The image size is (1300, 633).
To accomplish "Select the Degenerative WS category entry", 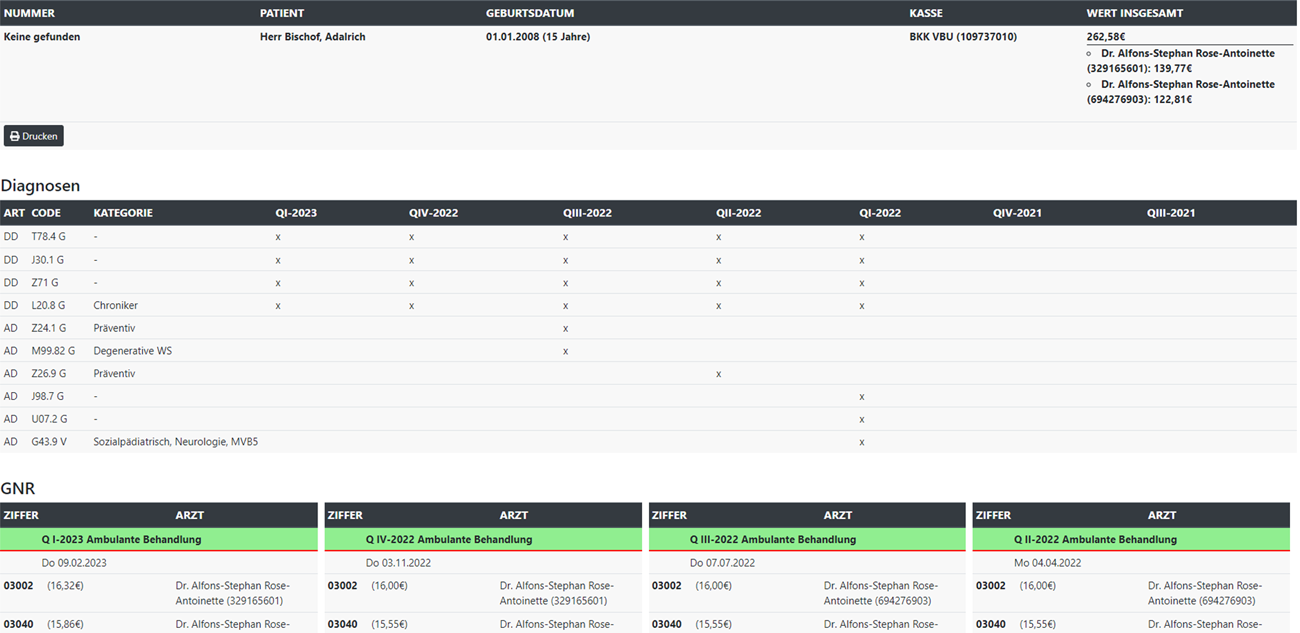I will (x=133, y=351).
